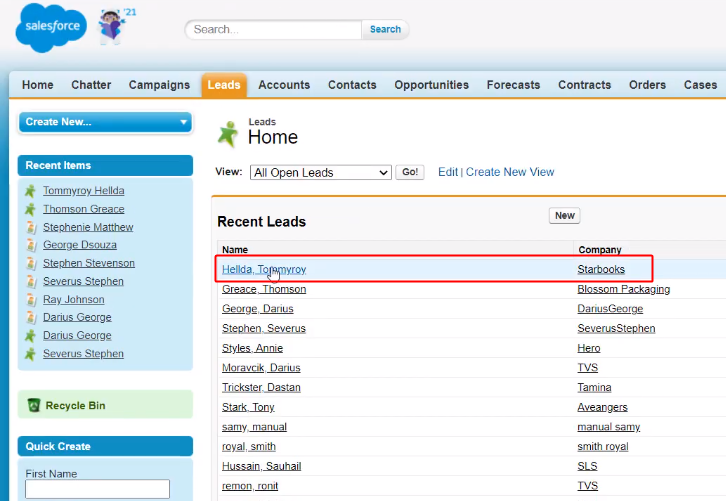Image resolution: width=726 pixels, height=501 pixels.
Task: Open recent item George Dsouza
Action: (80, 245)
